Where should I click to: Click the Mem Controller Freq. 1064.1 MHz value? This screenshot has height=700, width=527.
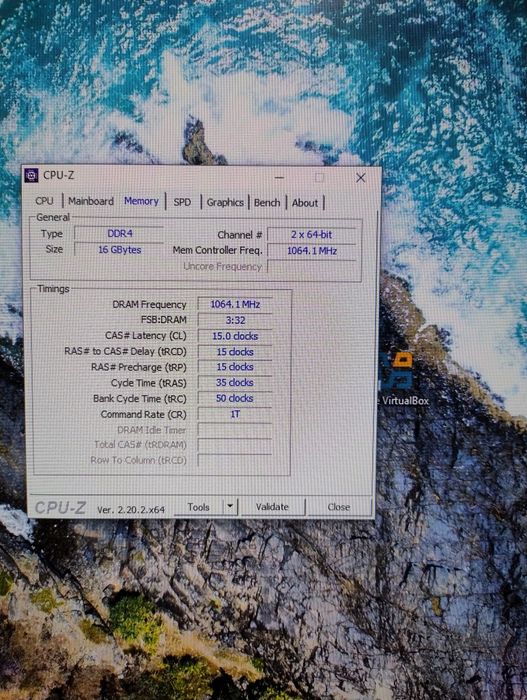(x=312, y=251)
